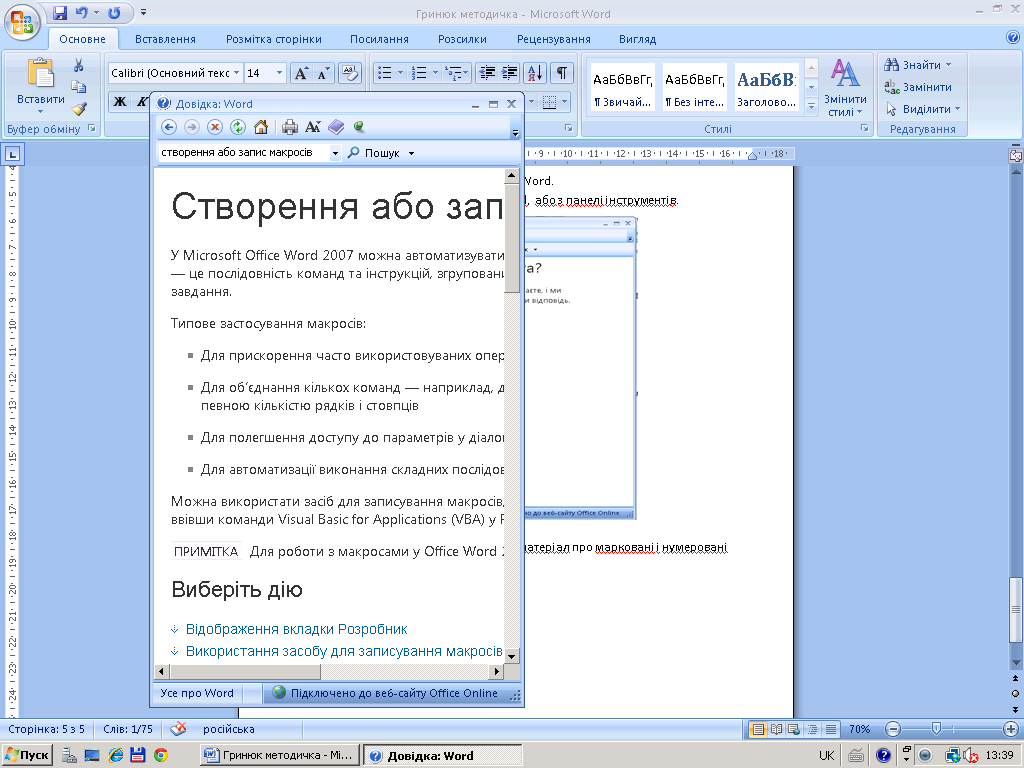
Task: Undo last action in Quick Access toolbar
Action: [x=81, y=12]
